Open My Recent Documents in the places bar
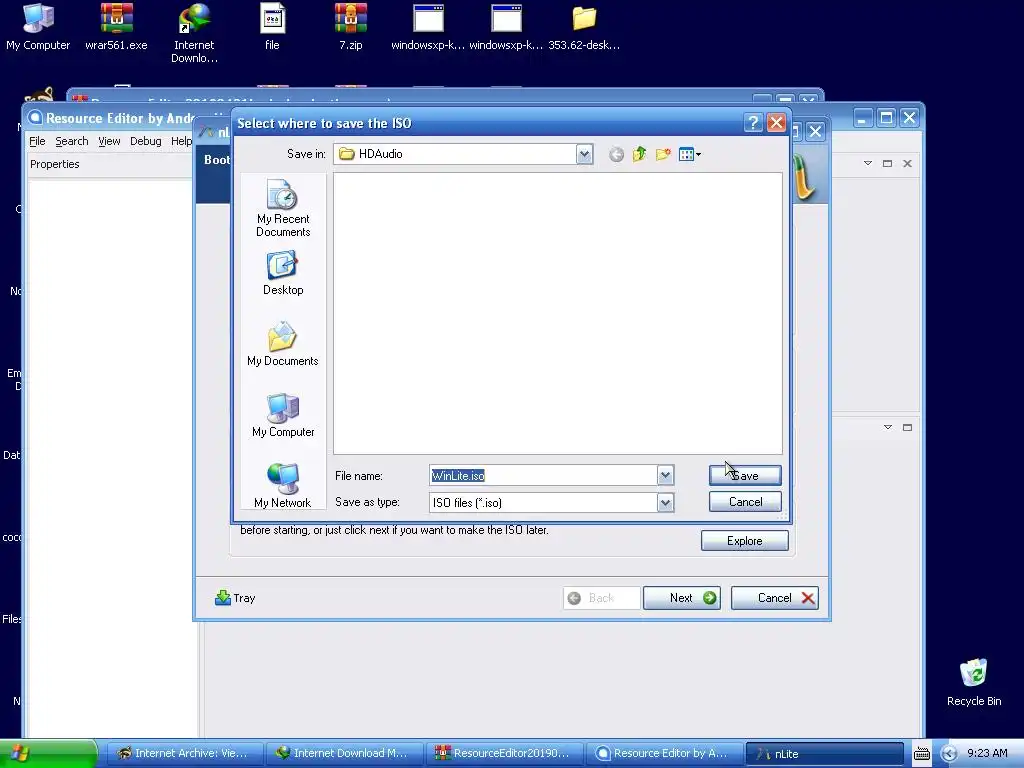 click(x=283, y=208)
